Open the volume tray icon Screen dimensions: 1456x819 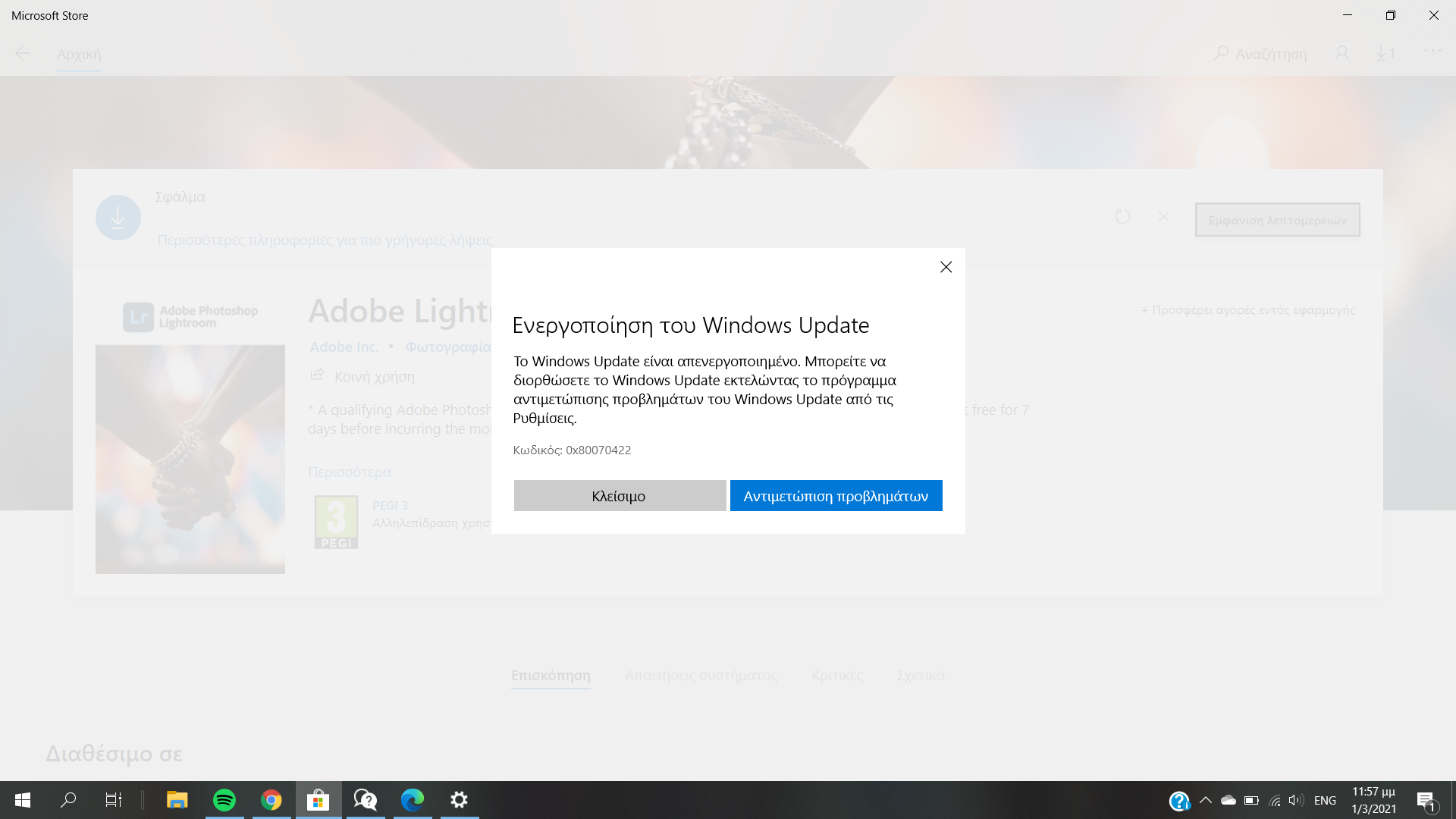tap(1296, 800)
